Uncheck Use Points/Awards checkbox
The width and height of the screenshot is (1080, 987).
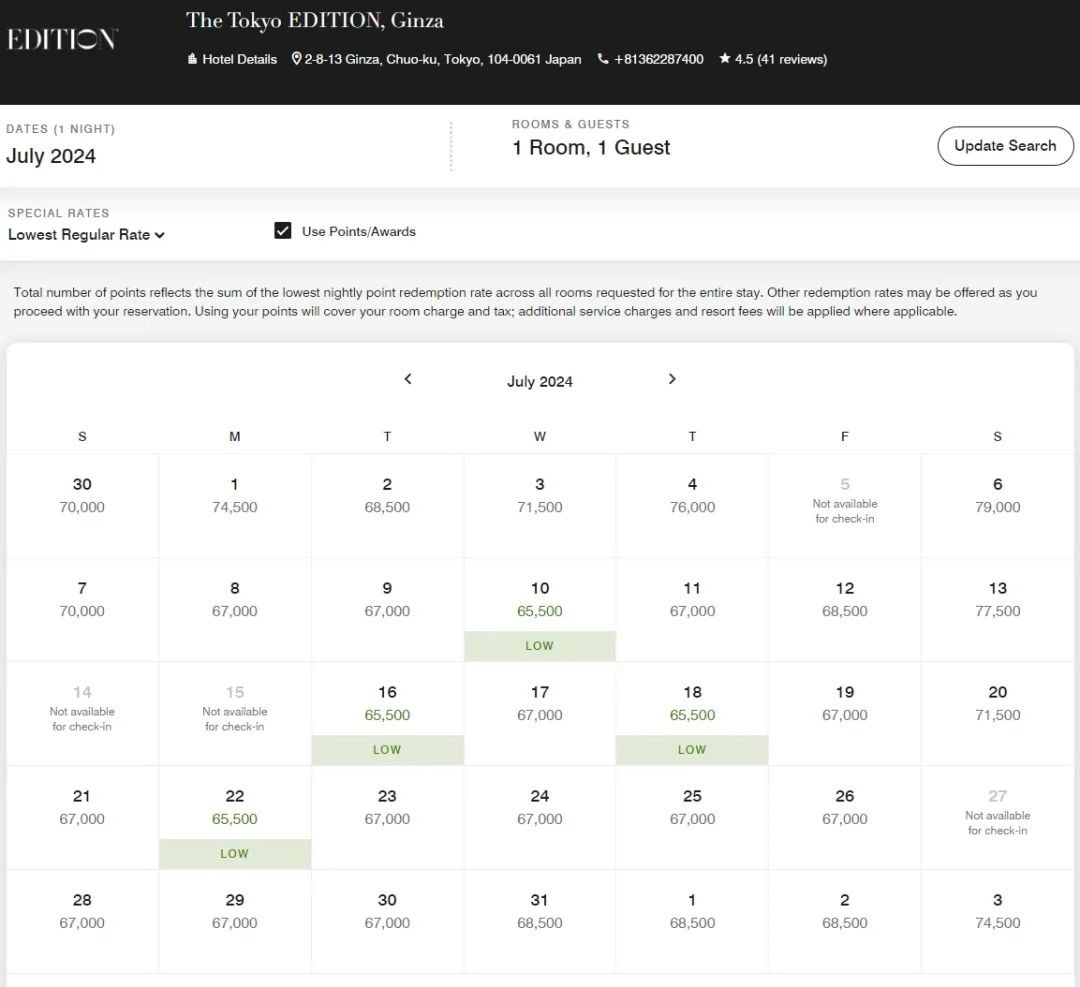tap(282, 231)
